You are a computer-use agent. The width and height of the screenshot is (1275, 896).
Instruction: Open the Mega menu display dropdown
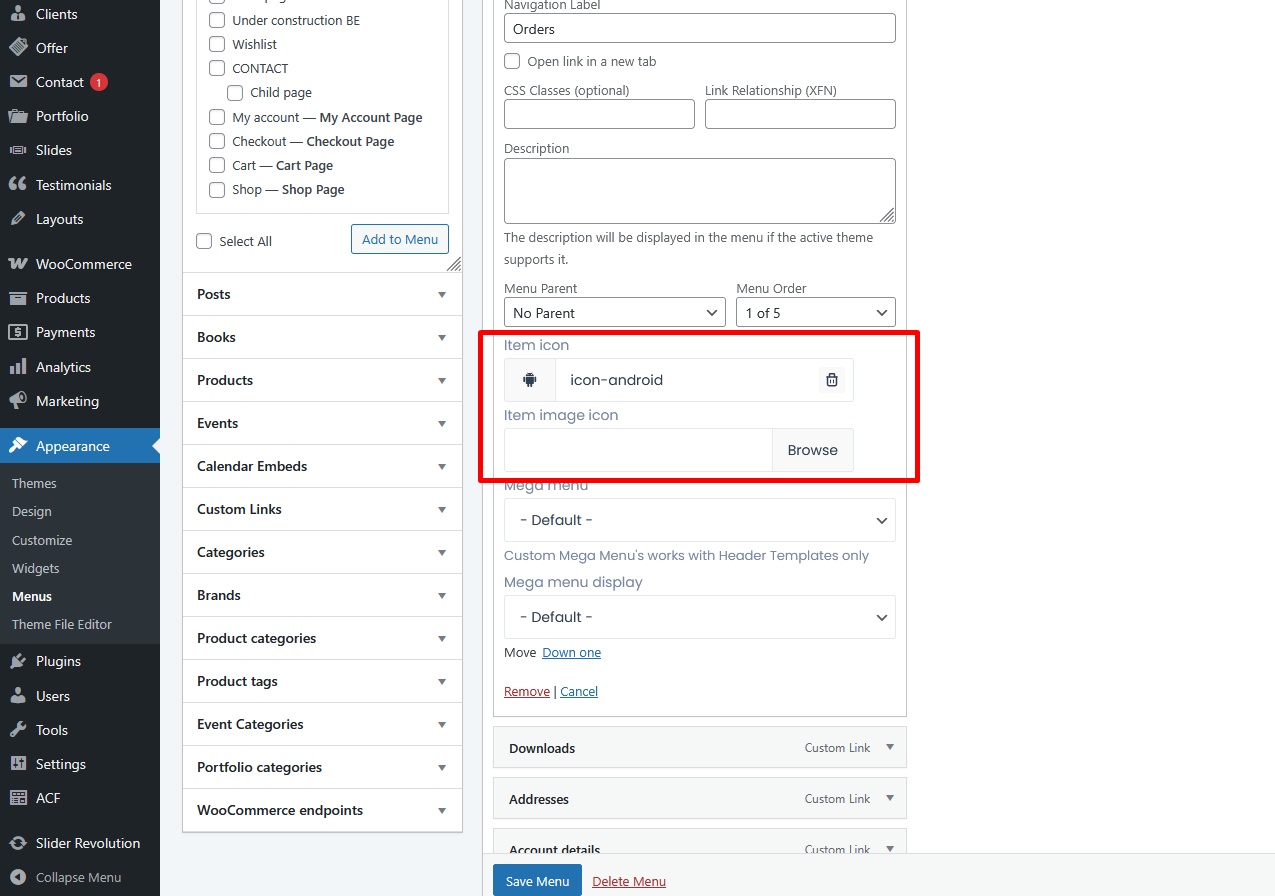[x=699, y=617]
